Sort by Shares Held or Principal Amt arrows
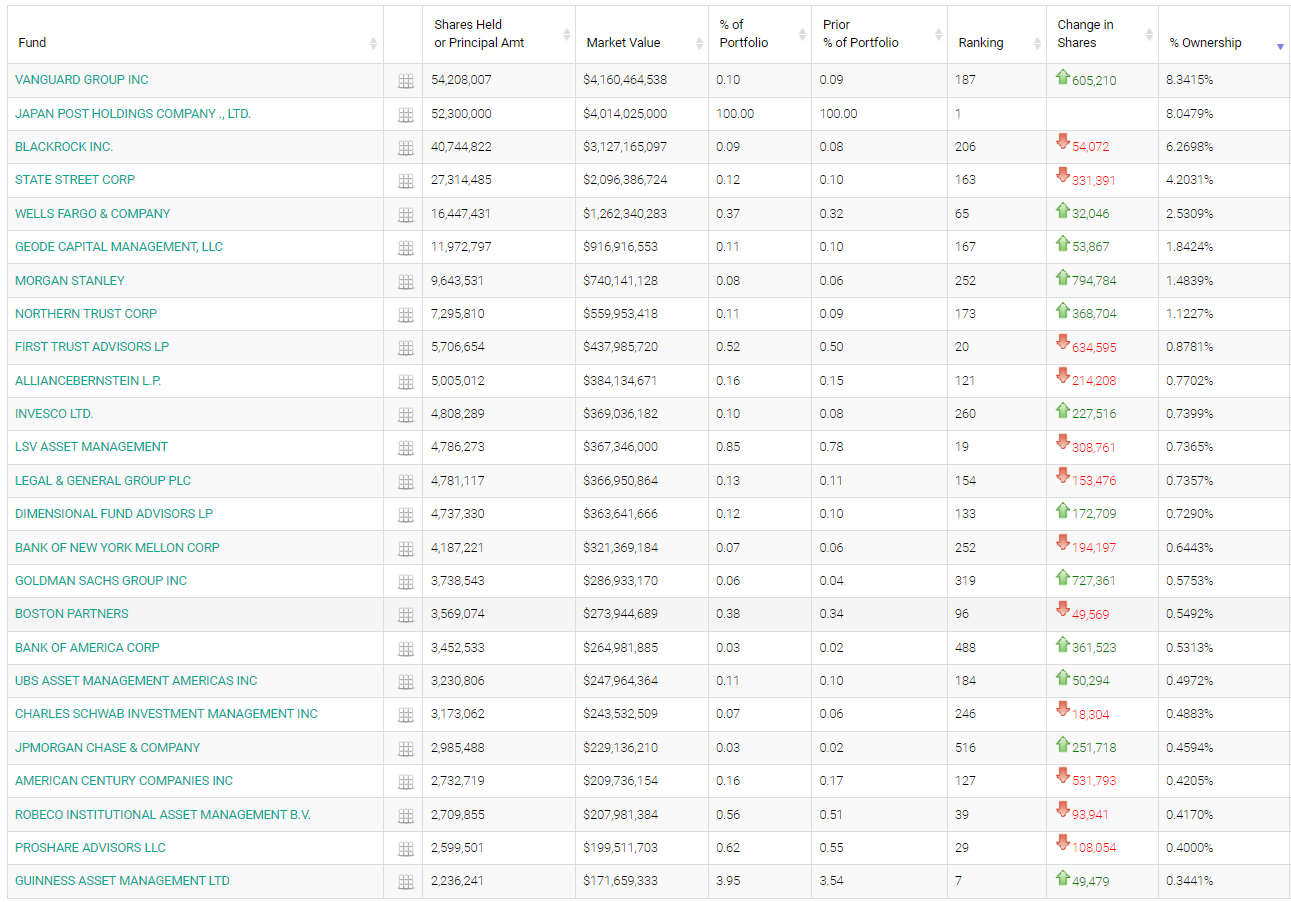This screenshot has height=902, width=1291. pos(567,35)
